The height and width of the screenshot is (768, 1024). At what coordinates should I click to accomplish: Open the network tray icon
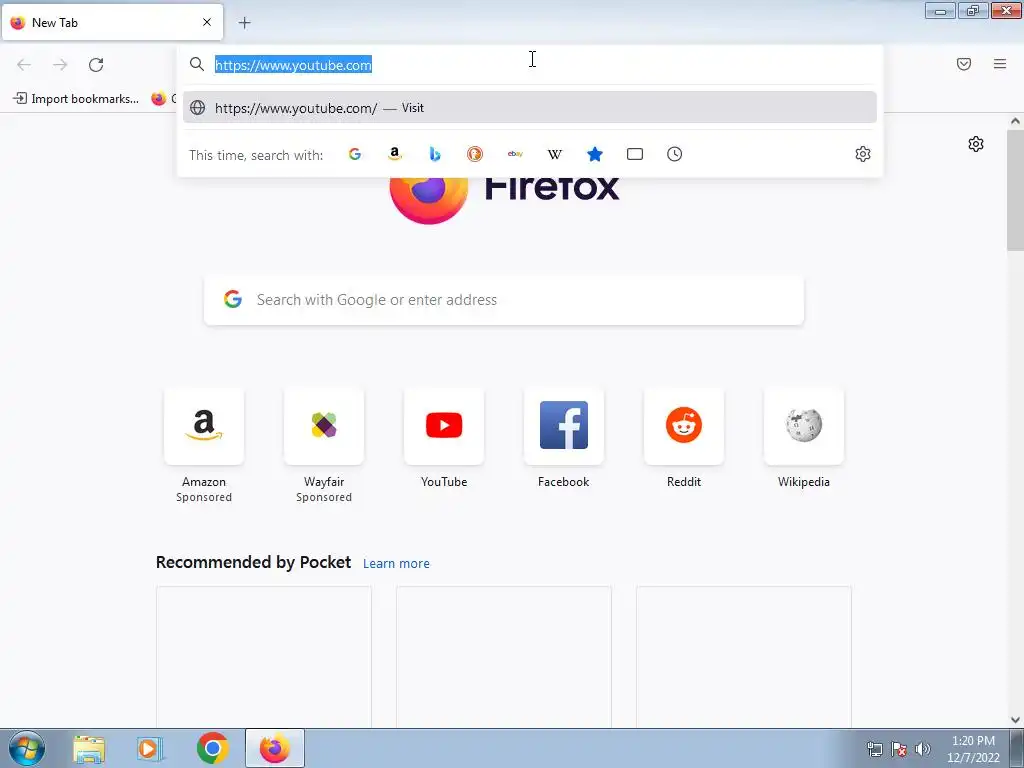coord(874,749)
